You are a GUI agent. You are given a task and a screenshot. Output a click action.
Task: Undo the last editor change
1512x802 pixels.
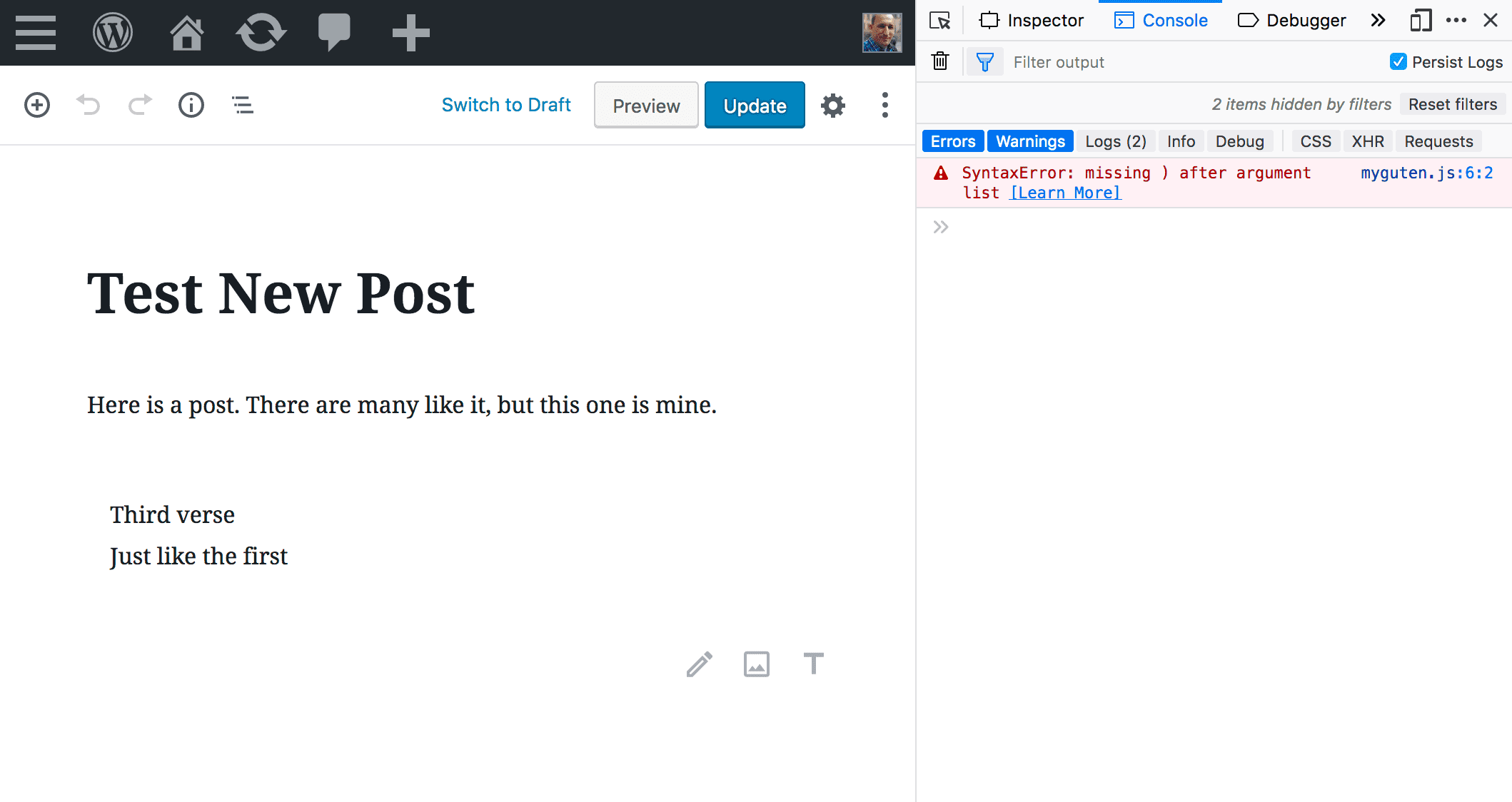click(89, 105)
